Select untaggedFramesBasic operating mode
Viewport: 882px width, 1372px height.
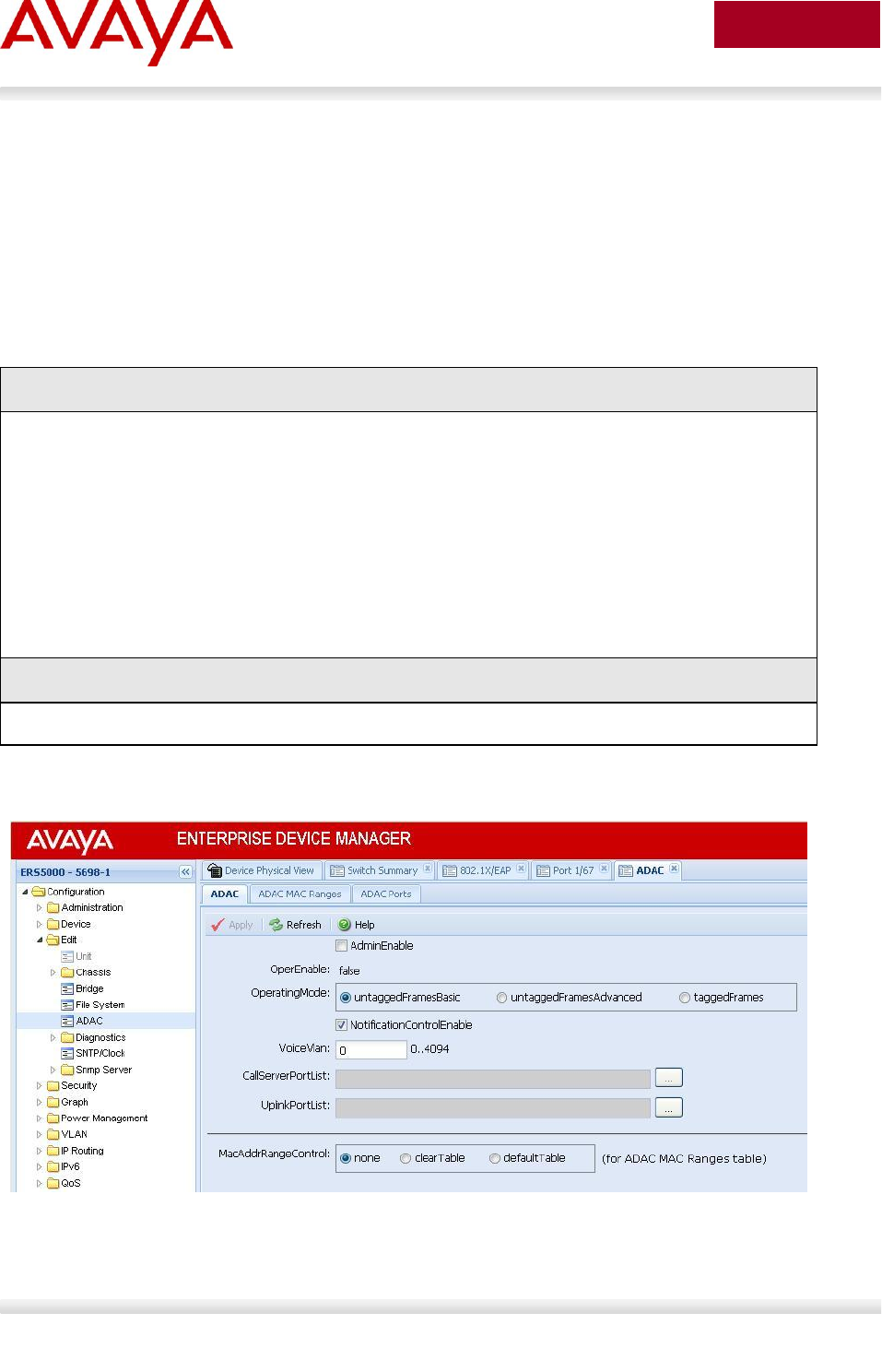346,998
